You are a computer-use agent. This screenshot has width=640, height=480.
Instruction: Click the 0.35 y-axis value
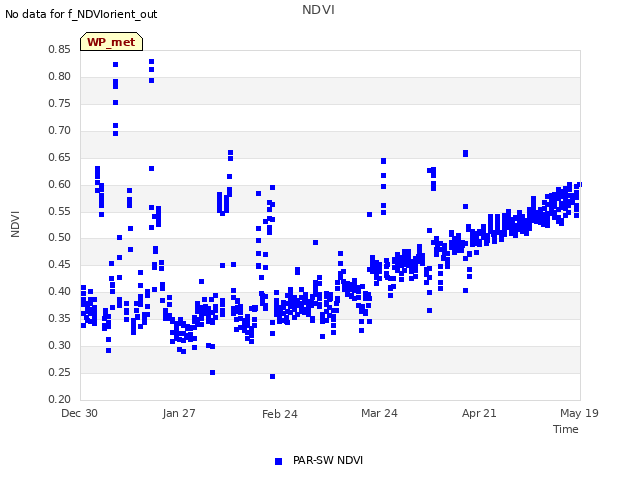click(60, 318)
